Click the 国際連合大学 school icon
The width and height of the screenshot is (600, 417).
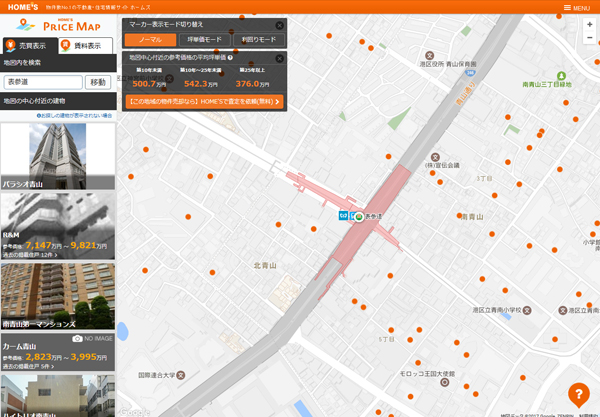click(181, 375)
